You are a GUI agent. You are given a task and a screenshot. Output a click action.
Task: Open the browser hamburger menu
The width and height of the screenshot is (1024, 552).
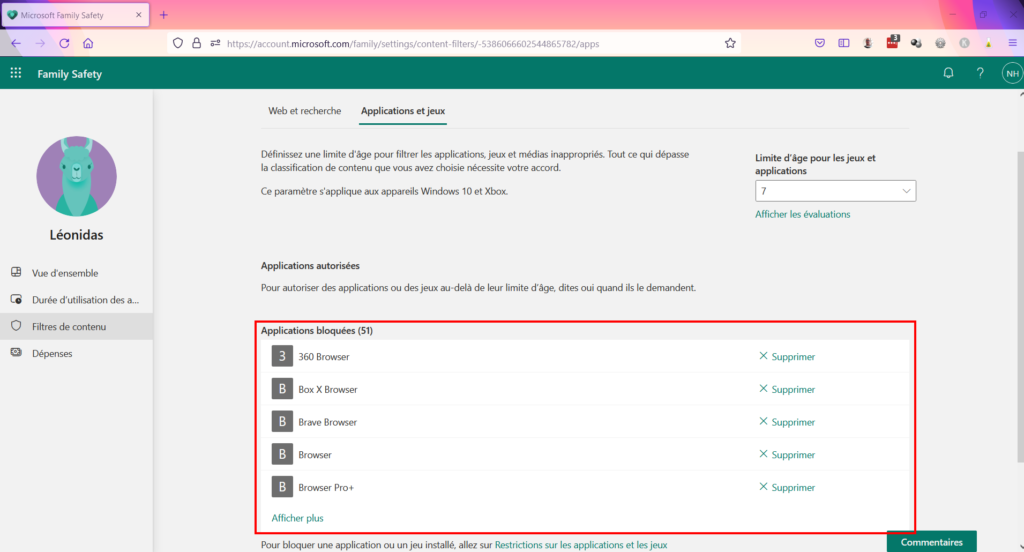(x=1012, y=43)
